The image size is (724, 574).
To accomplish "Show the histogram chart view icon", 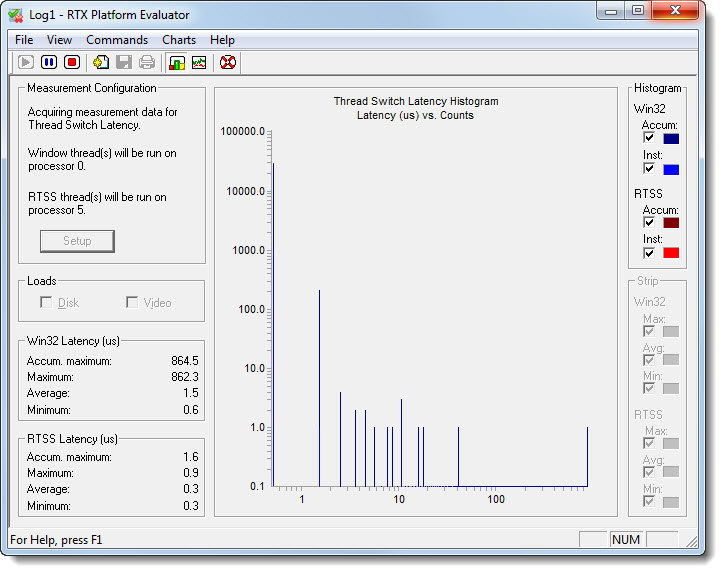I will point(177,62).
